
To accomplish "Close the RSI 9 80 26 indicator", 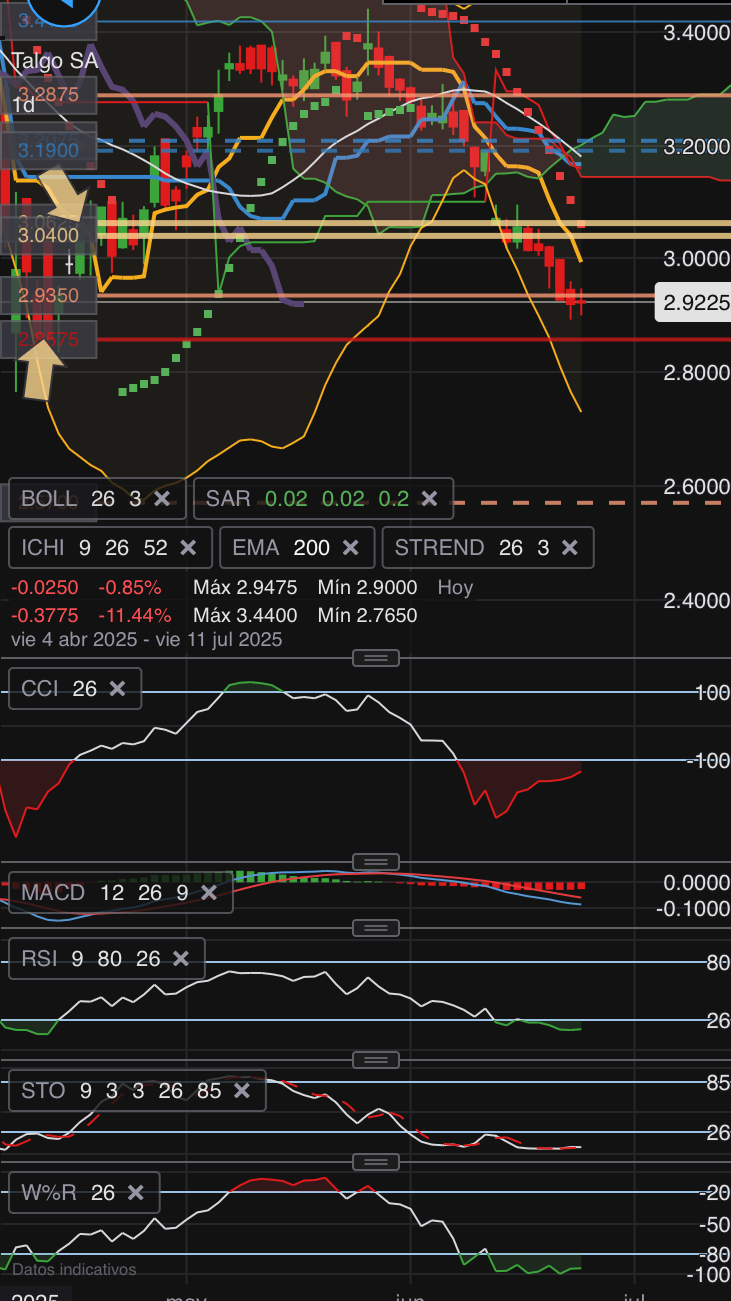I will (x=180, y=959).
